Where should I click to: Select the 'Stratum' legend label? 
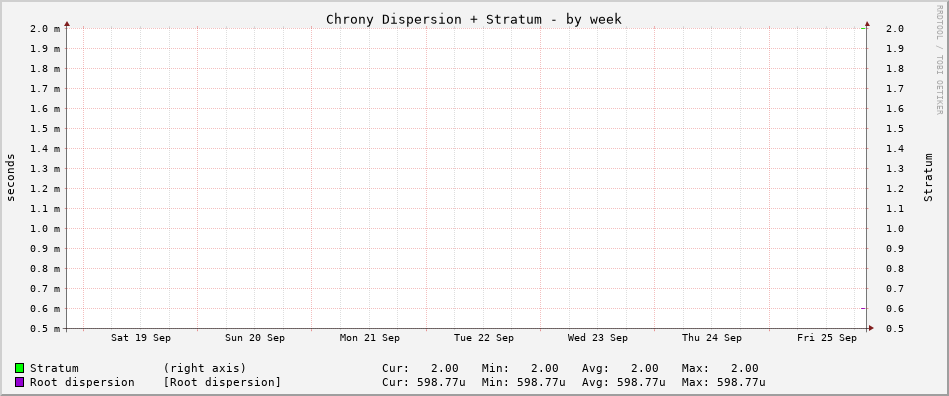coord(54,368)
